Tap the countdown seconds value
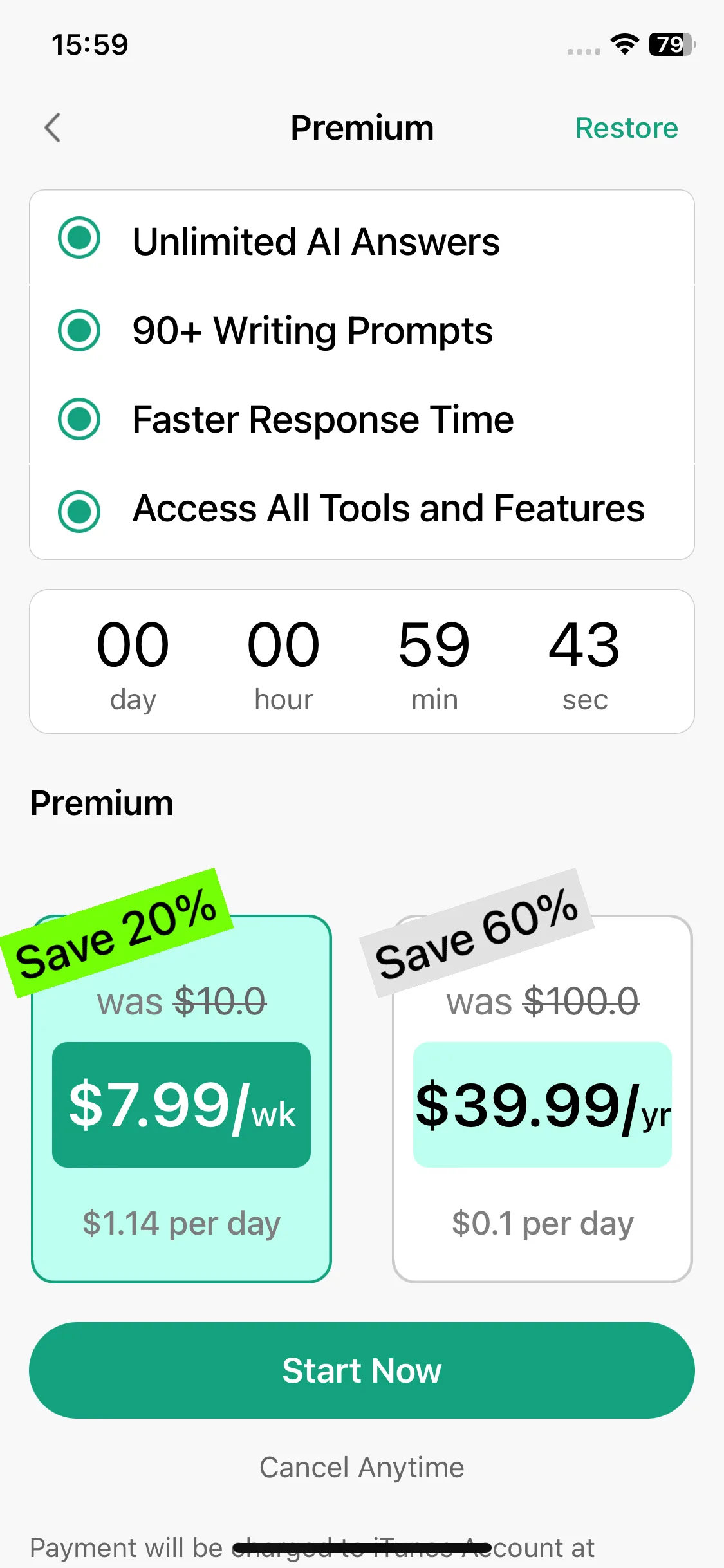Screen dimensions: 724x1568 point(584,644)
